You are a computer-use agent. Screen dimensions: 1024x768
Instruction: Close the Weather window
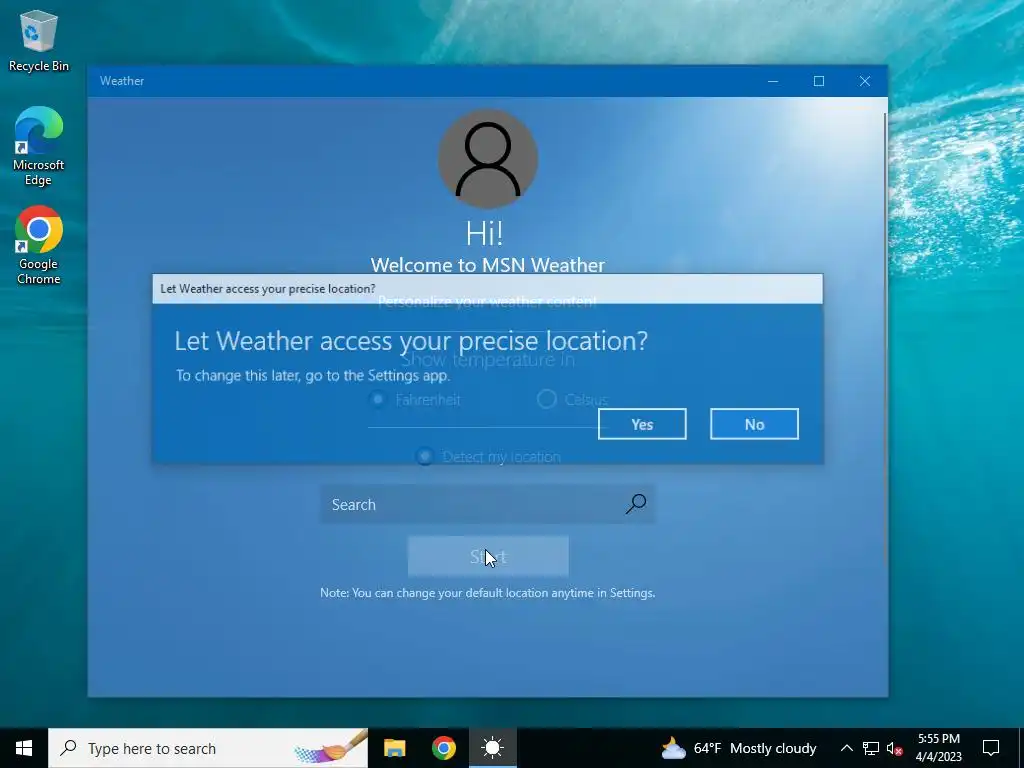tap(865, 81)
